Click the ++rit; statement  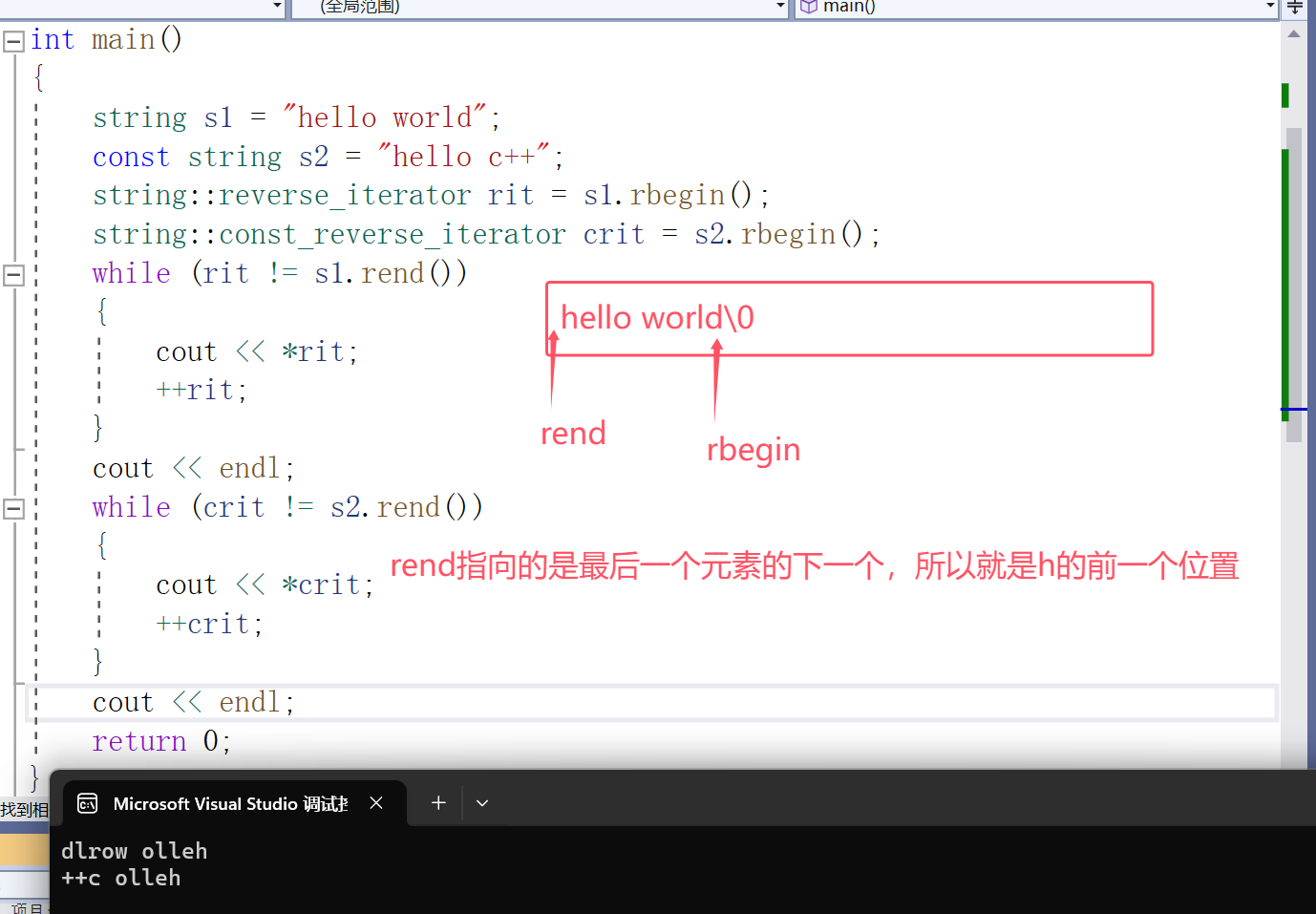(202, 391)
